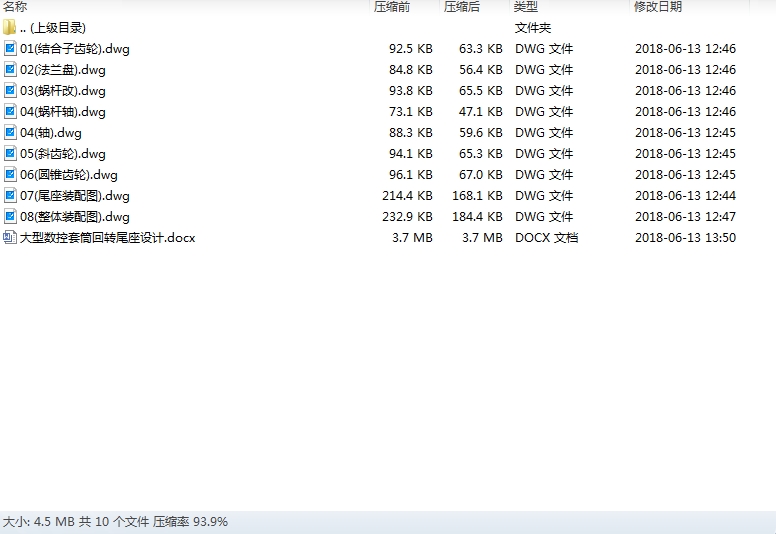Click the DWG icon for 04(蜗杆轴).dwg
Screen dimensions: 776x534
[10, 111]
